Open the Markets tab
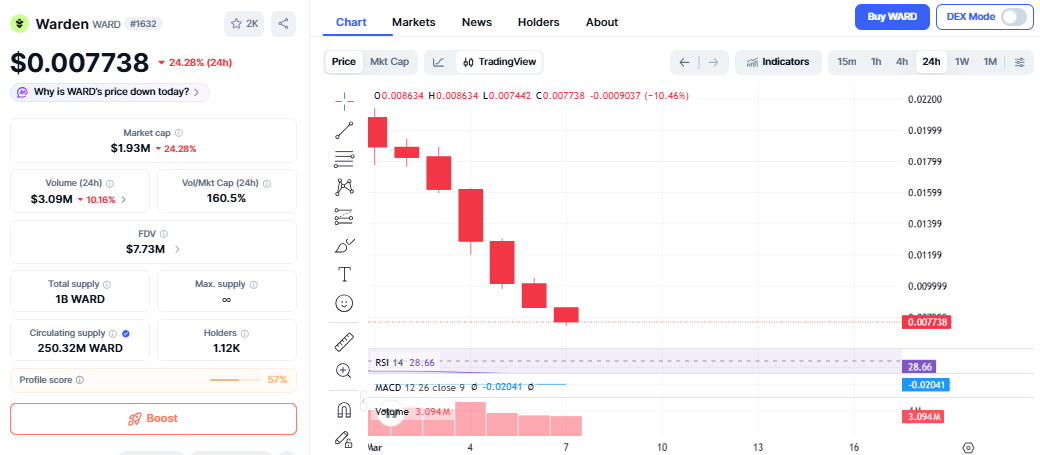 (x=413, y=22)
